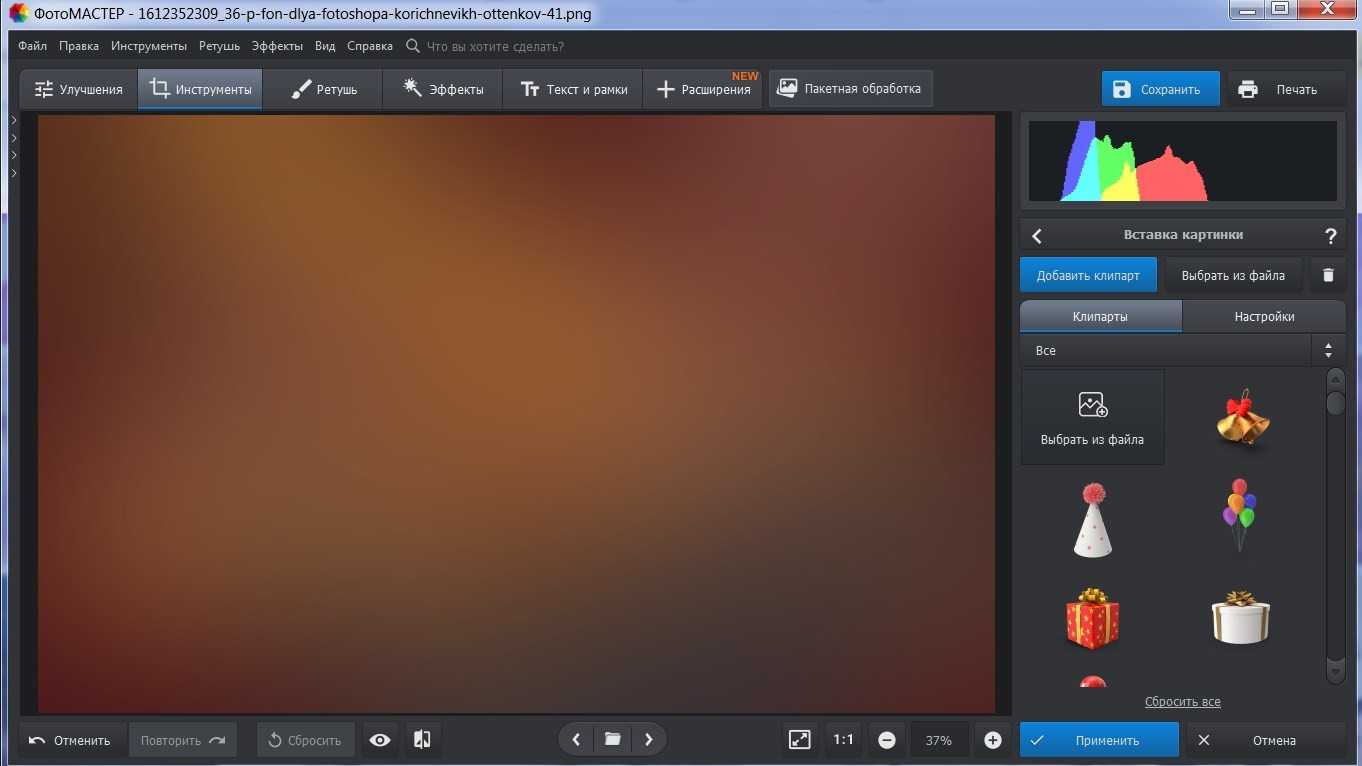Image resolution: width=1362 pixels, height=766 pixels.
Task: Click the trash icon to delete clipart
Action: [1328, 275]
